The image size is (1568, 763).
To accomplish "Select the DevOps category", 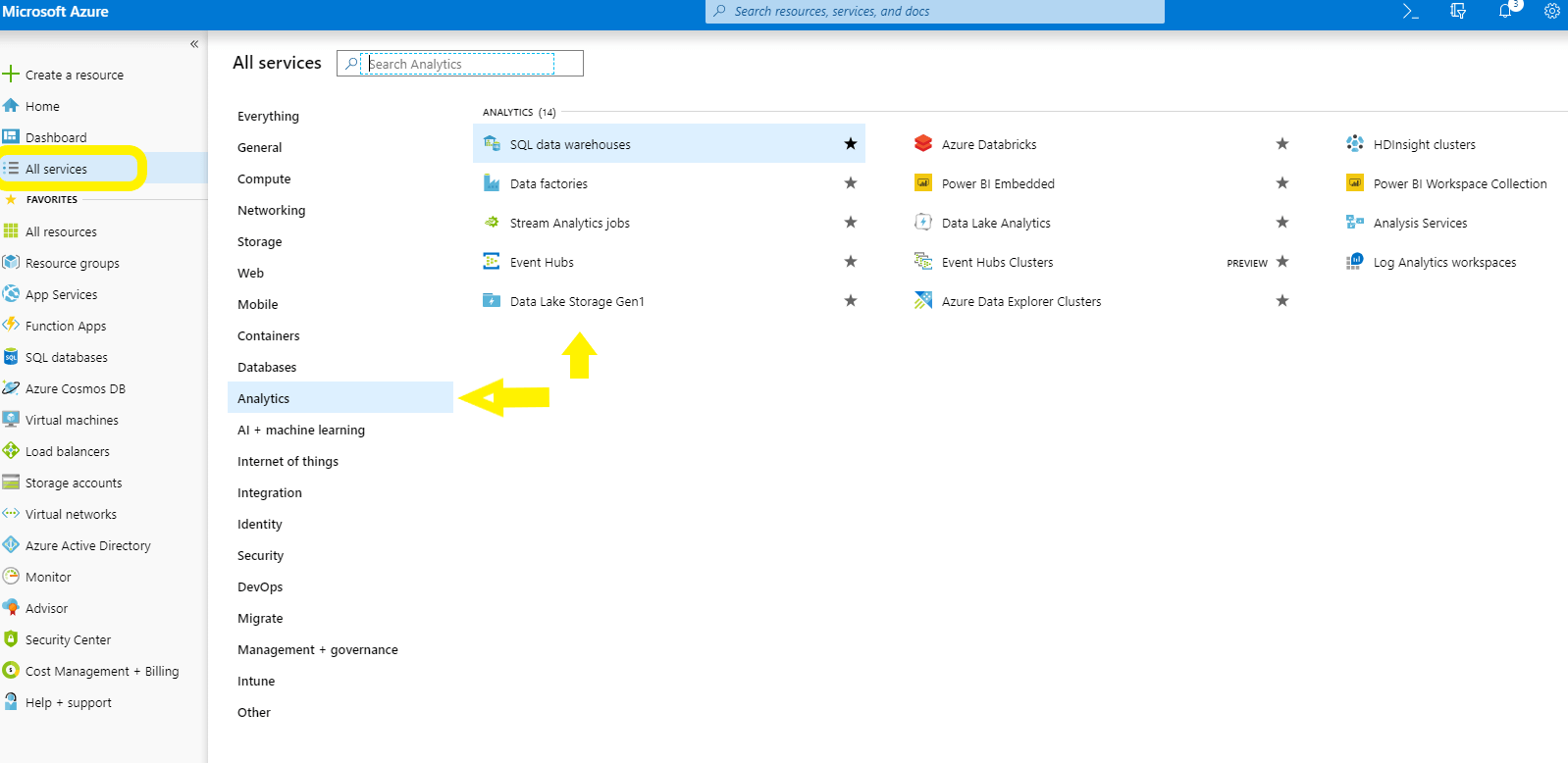I will tap(260, 586).
